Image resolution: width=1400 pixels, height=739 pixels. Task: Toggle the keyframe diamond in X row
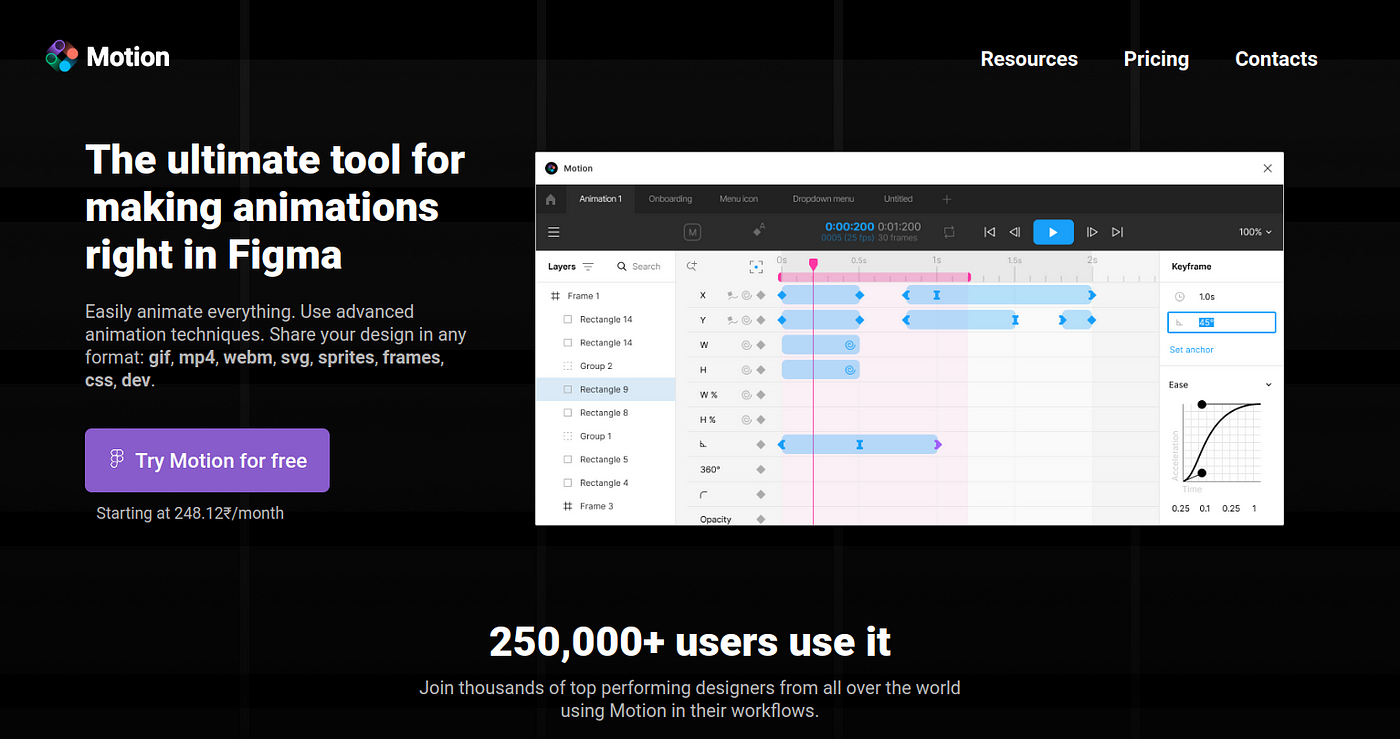click(761, 295)
